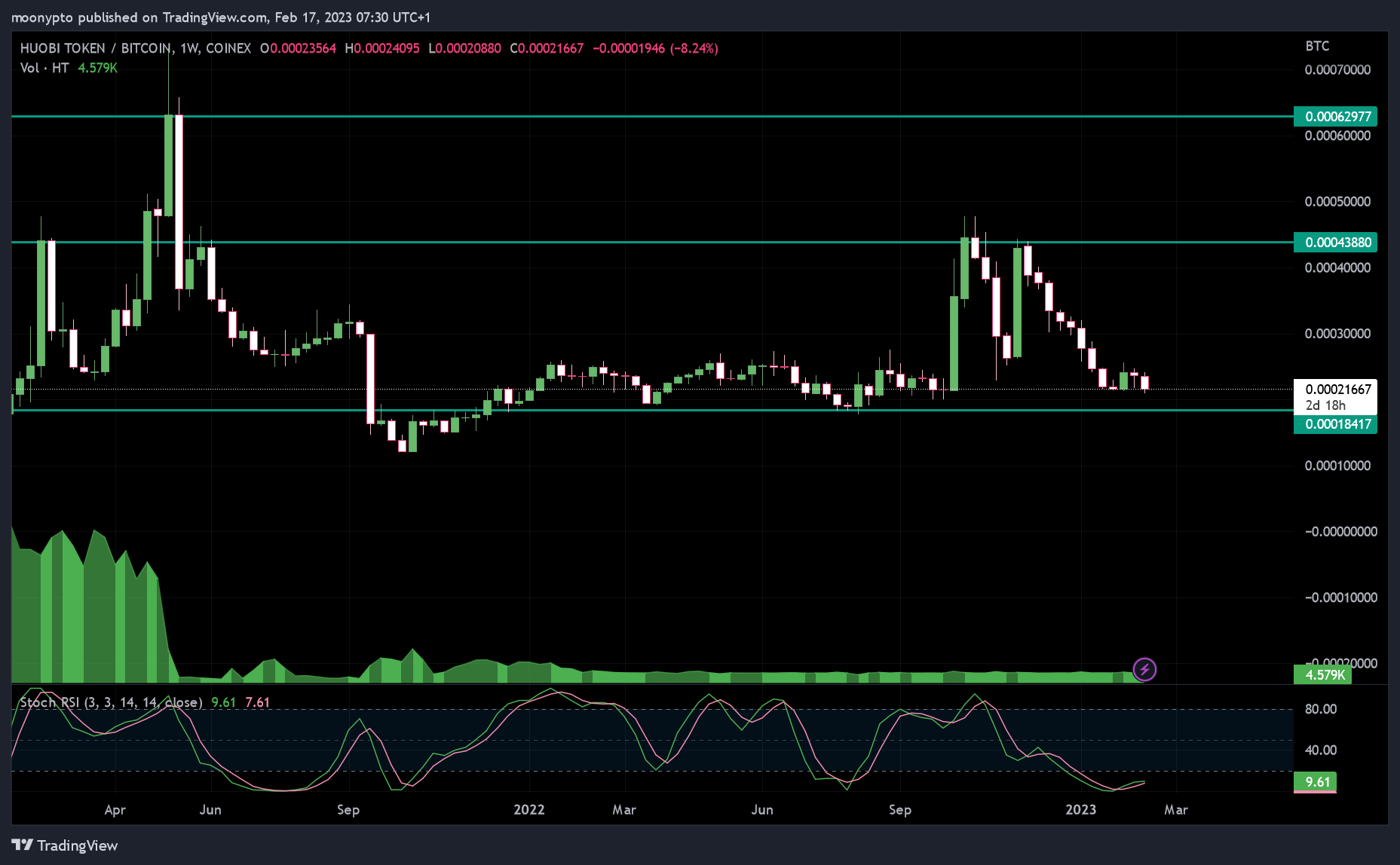
Task: Click the 4.579K value in volume legend
Action: coord(98,68)
